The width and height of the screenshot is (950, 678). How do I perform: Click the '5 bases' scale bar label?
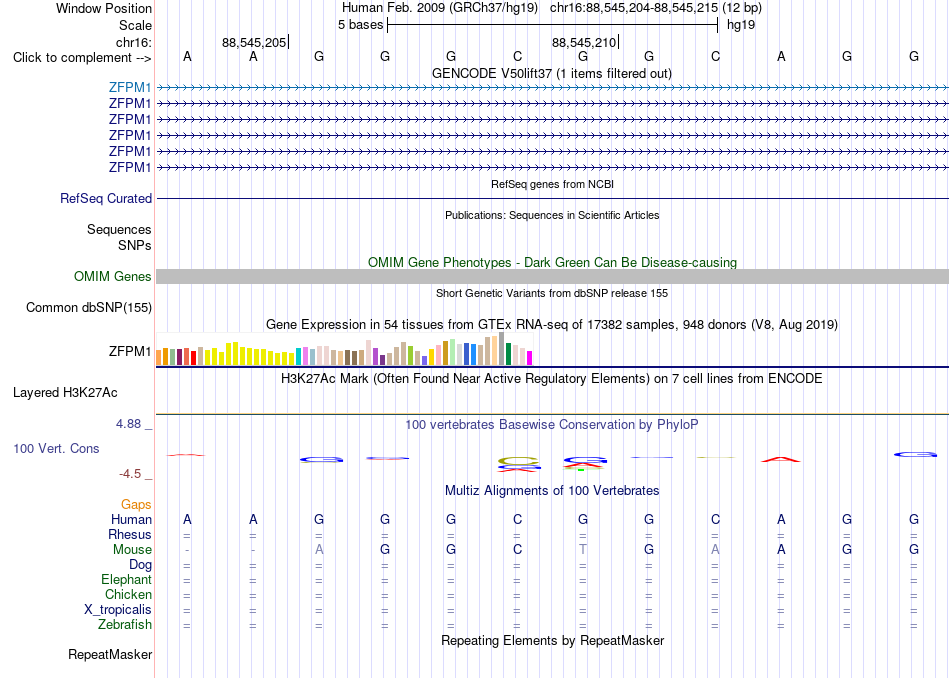pyautogui.click(x=360, y=25)
